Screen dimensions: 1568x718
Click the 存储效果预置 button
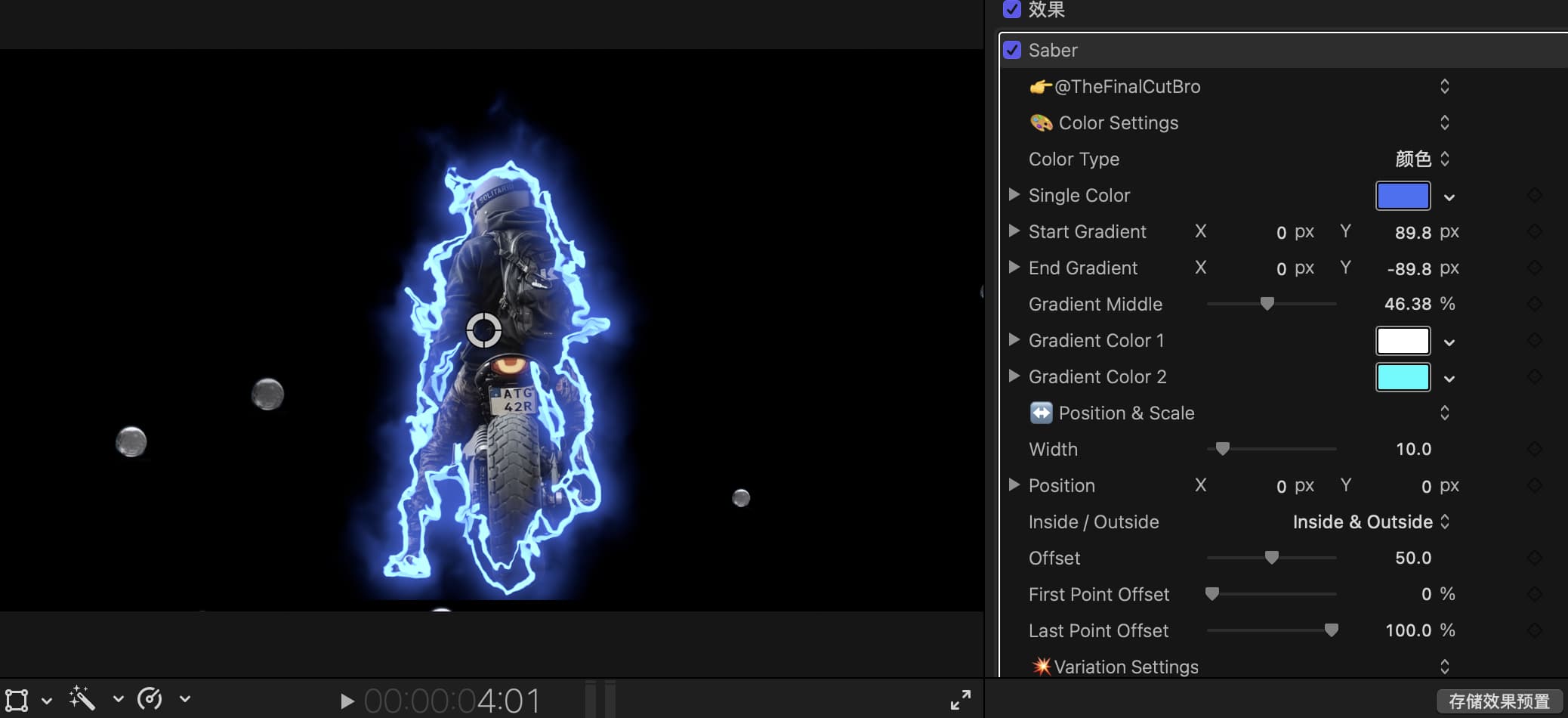[x=1499, y=701]
